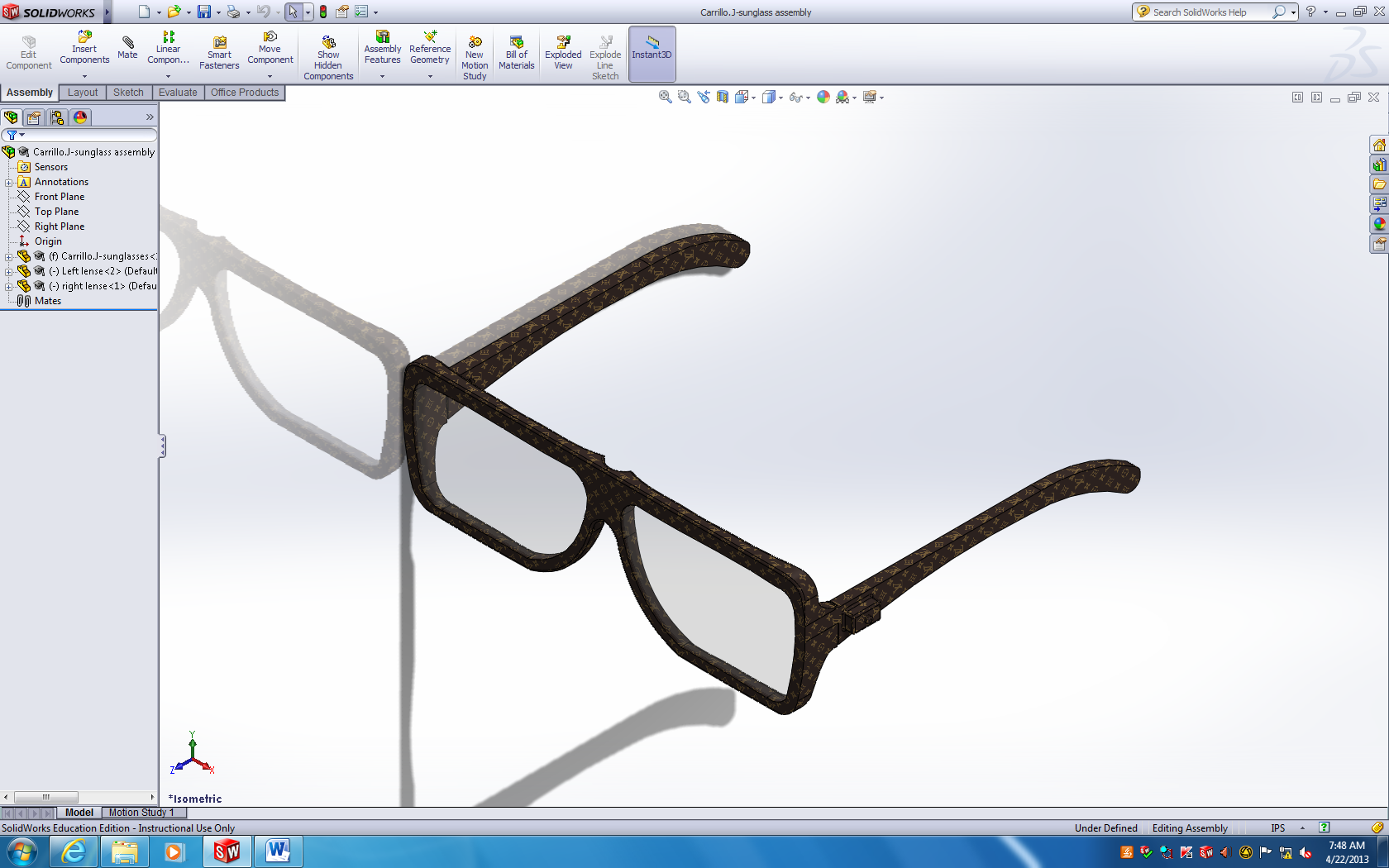Screen dimensions: 1389x868
Task: Open File Explorer task pane tab
Action: pyautogui.click(x=1379, y=184)
